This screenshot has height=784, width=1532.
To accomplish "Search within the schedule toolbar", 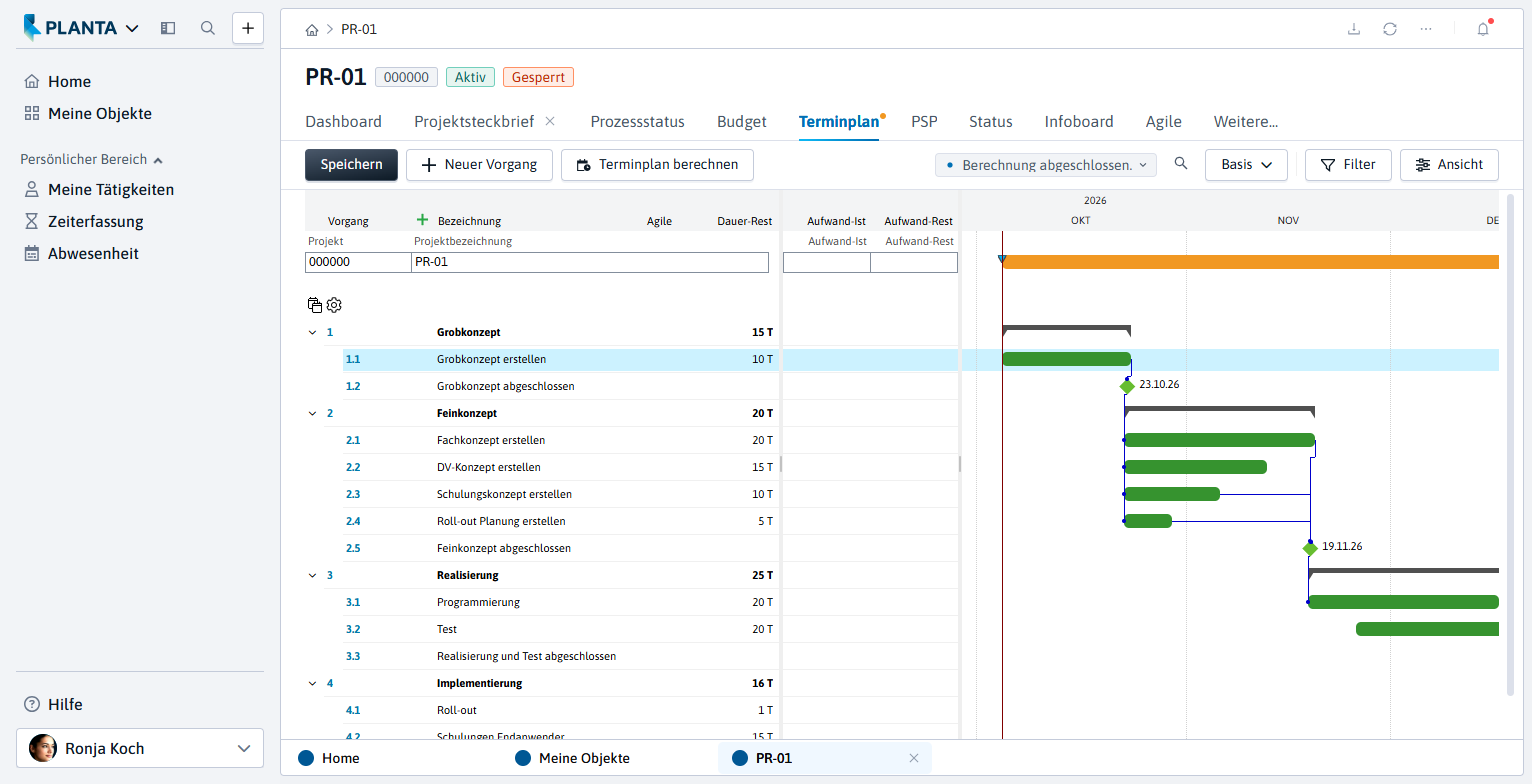I will pyautogui.click(x=1181, y=164).
